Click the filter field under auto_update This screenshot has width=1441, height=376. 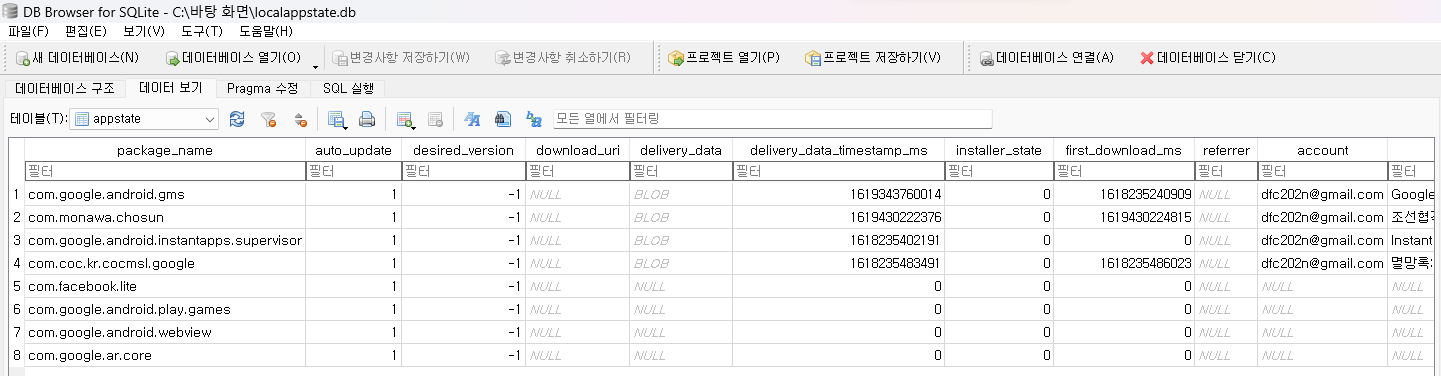pos(353,171)
